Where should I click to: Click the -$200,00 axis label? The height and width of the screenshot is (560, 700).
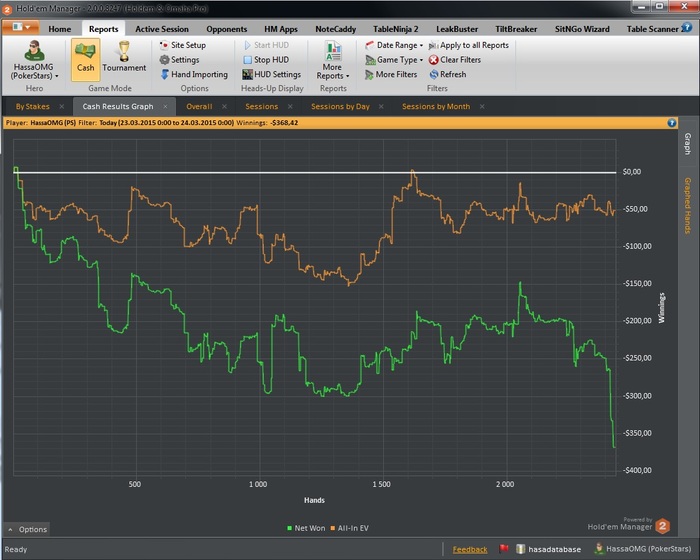[638, 321]
